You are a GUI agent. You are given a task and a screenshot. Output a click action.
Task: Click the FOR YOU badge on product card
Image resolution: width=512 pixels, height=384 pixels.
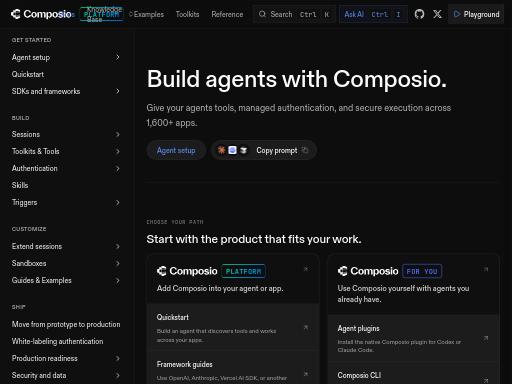[422, 271]
